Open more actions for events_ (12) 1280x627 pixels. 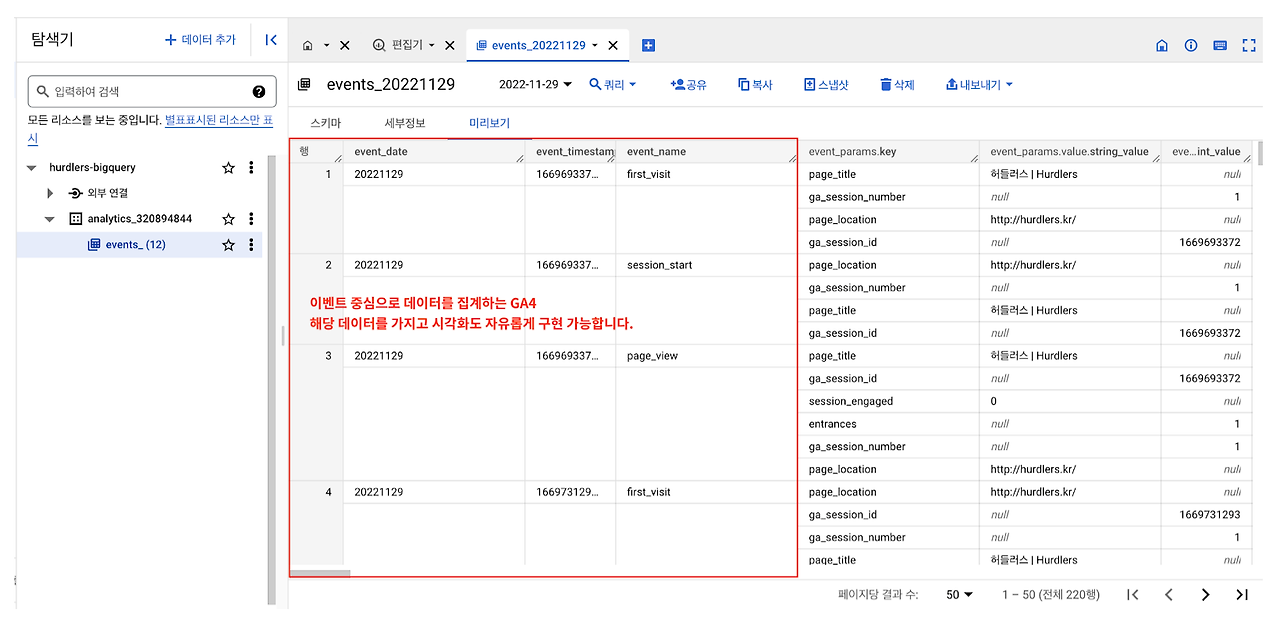(x=251, y=245)
